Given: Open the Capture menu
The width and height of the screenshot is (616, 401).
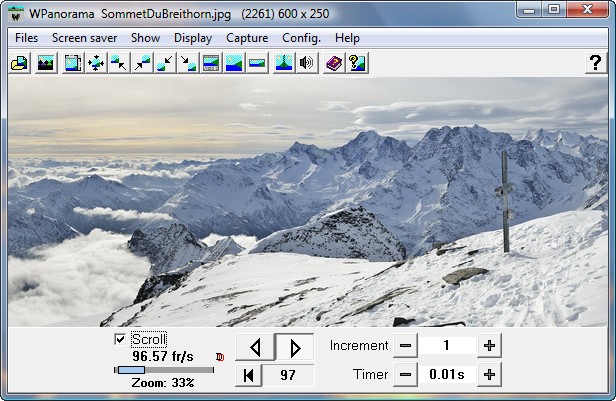Looking at the screenshot, I should click(x=247, y=38).
